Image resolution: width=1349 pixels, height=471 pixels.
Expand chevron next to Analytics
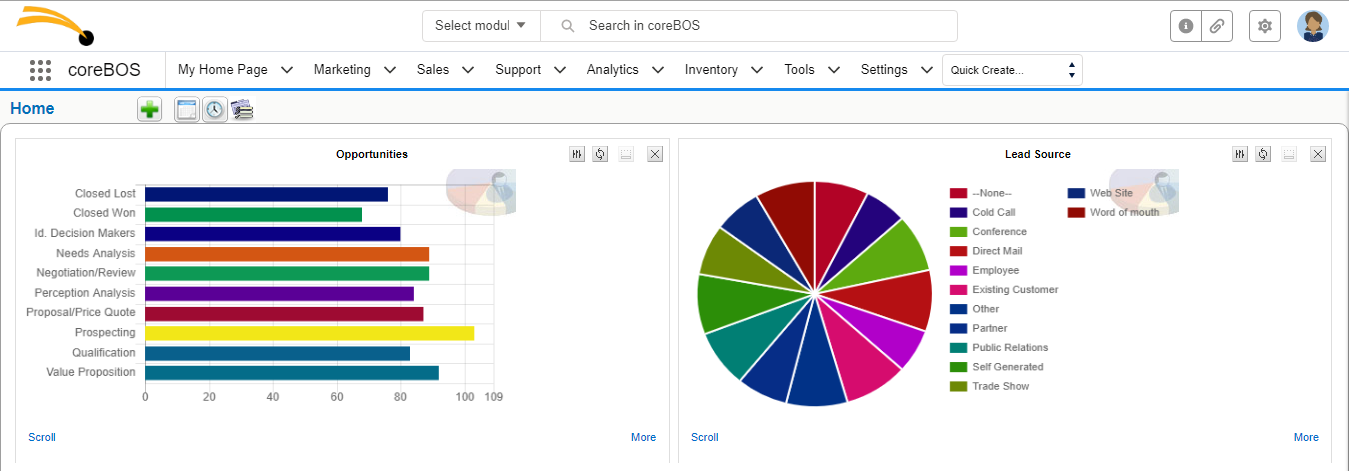tap(658, 70)
